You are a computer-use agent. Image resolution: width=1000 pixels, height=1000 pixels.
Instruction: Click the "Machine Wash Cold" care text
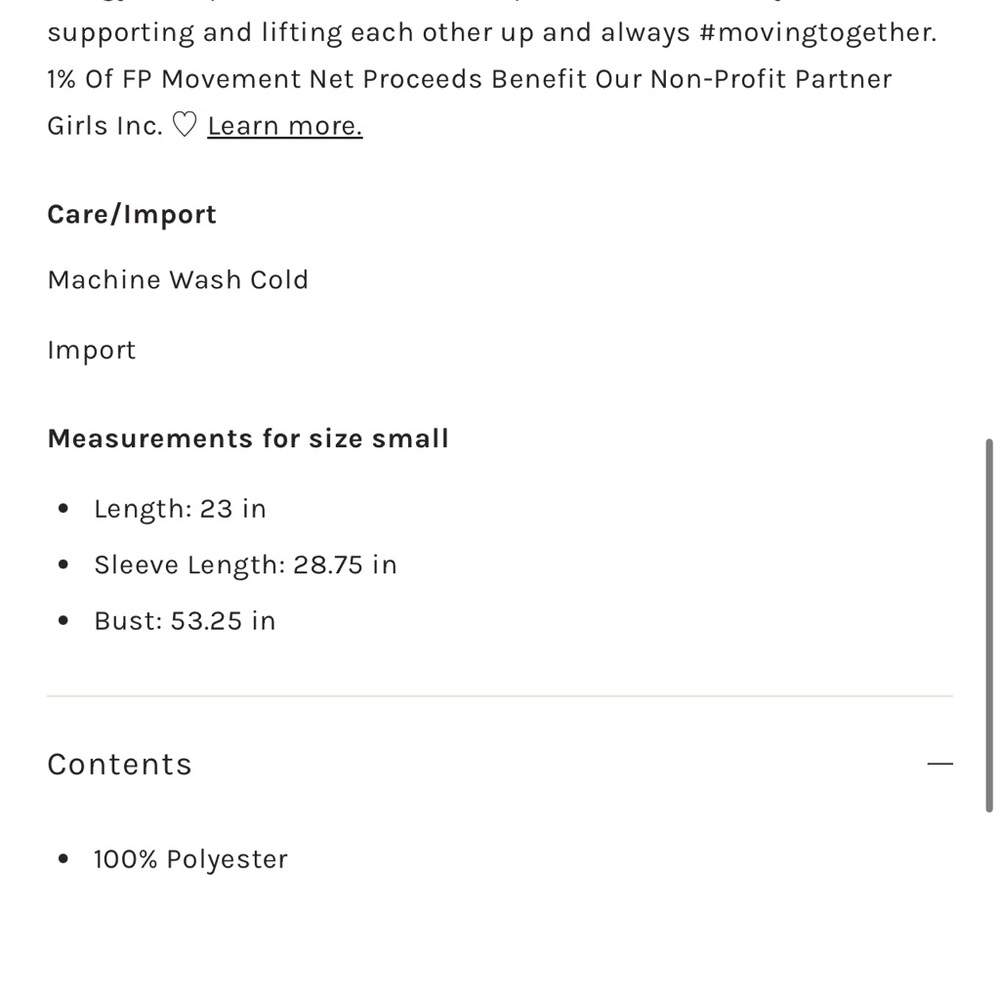click(178, 280)
